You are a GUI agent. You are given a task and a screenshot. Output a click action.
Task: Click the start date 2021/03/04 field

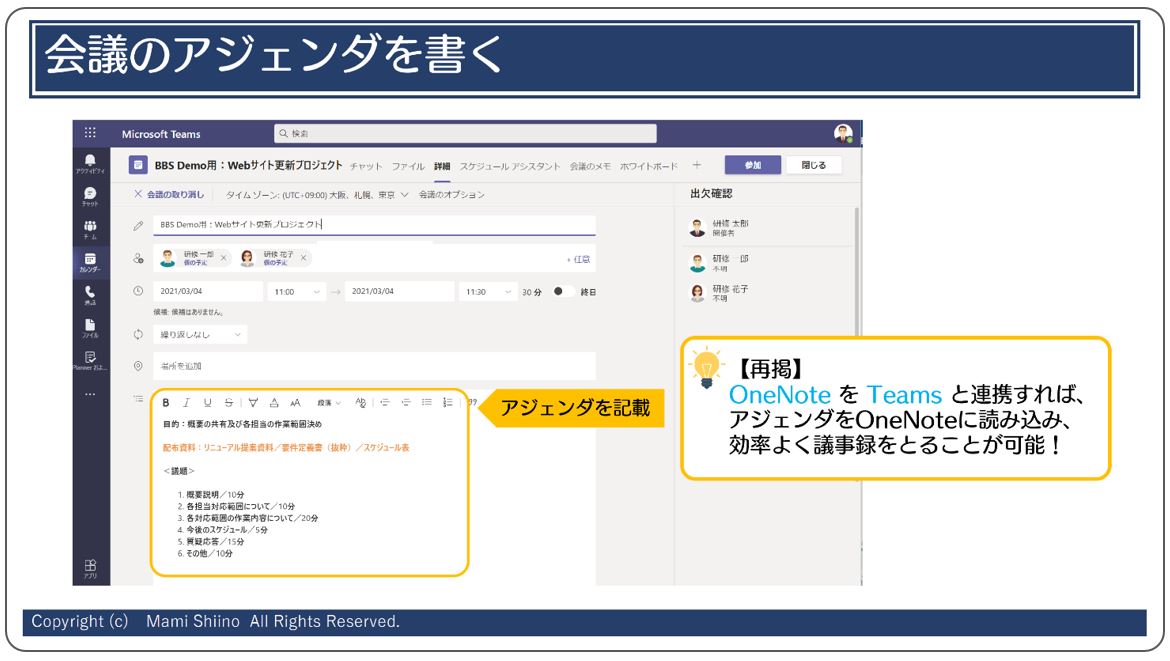point(207,292)
